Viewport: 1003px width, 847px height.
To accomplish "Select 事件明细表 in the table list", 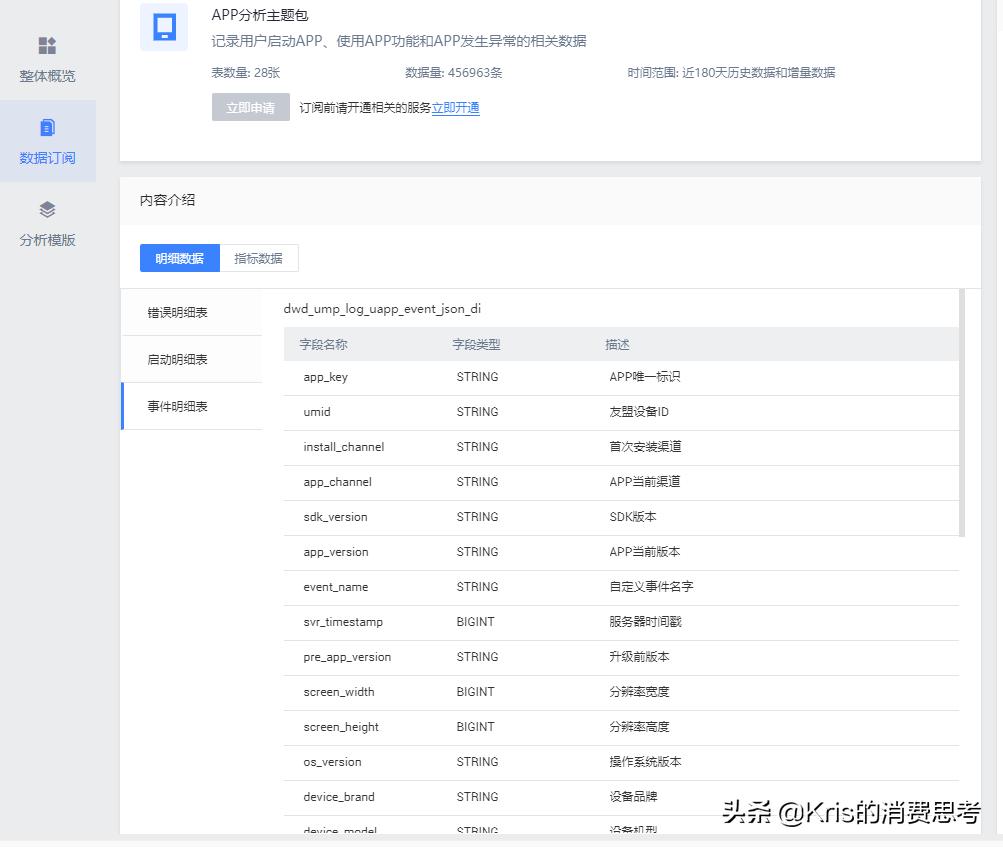I will pyautogui.click(x=177, y=406).
